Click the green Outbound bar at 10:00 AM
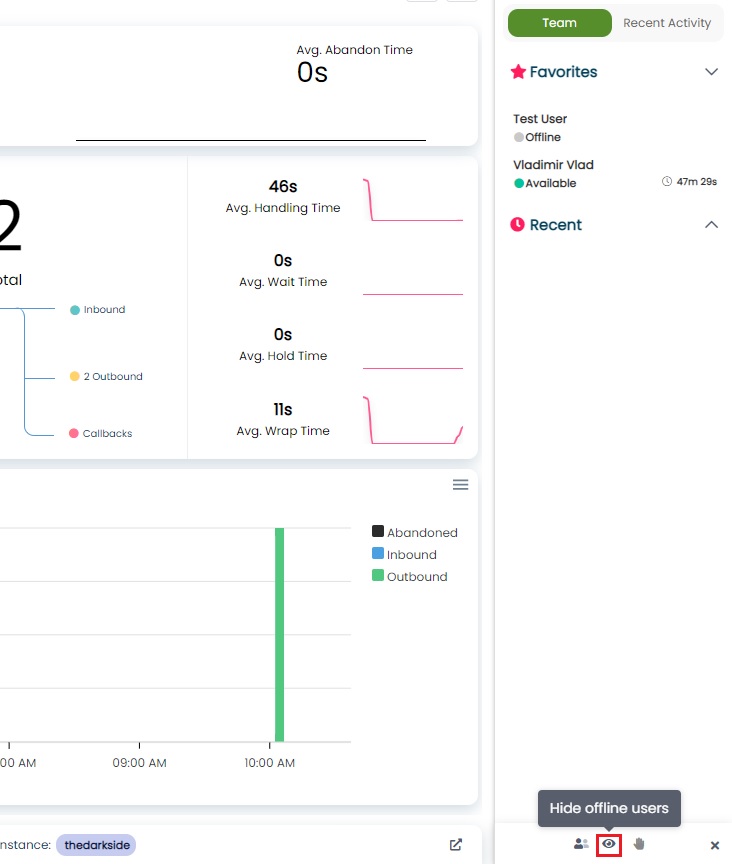This screenshot has height=864, width=732. click(279, 634)
